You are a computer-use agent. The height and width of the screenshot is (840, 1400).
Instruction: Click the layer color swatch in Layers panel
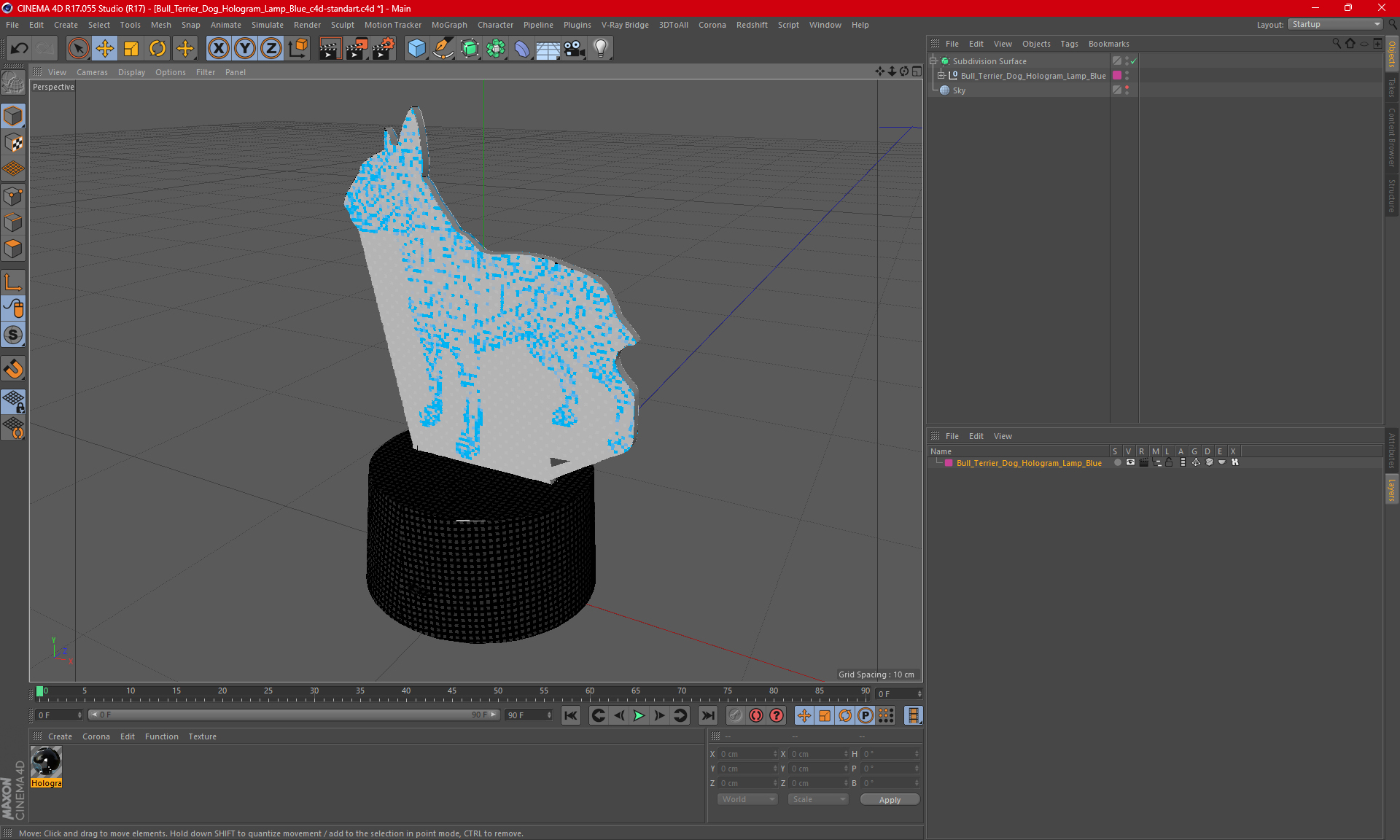pos(949,463)
